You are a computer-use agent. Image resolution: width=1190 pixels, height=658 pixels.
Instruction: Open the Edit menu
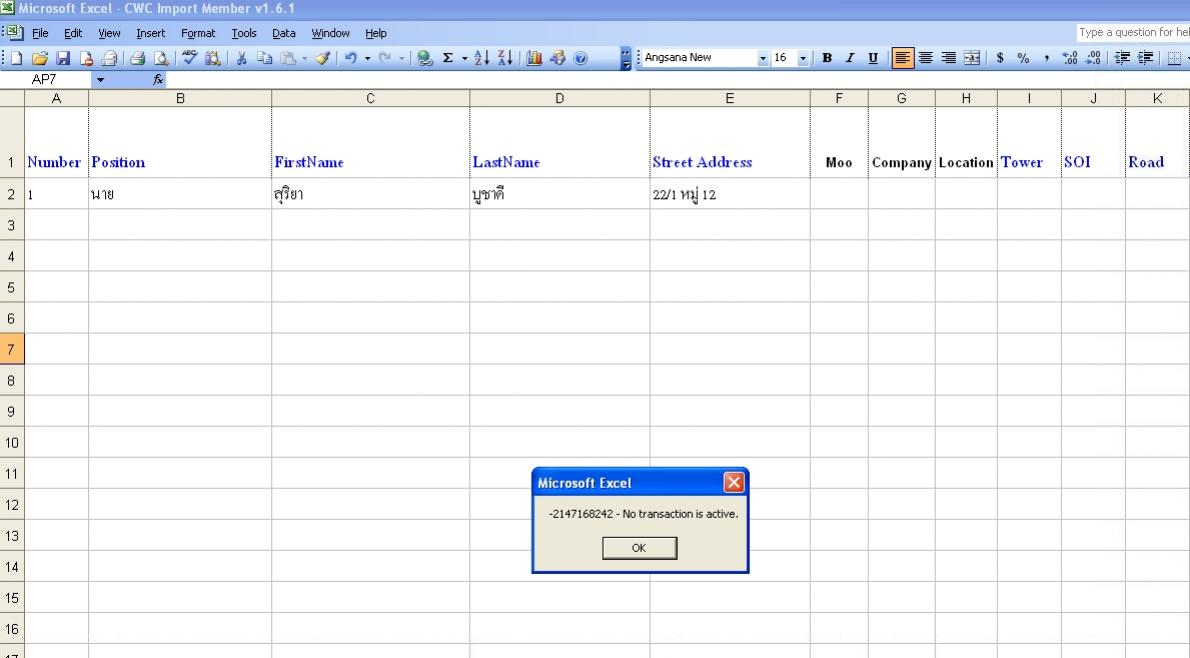[73, 33]
